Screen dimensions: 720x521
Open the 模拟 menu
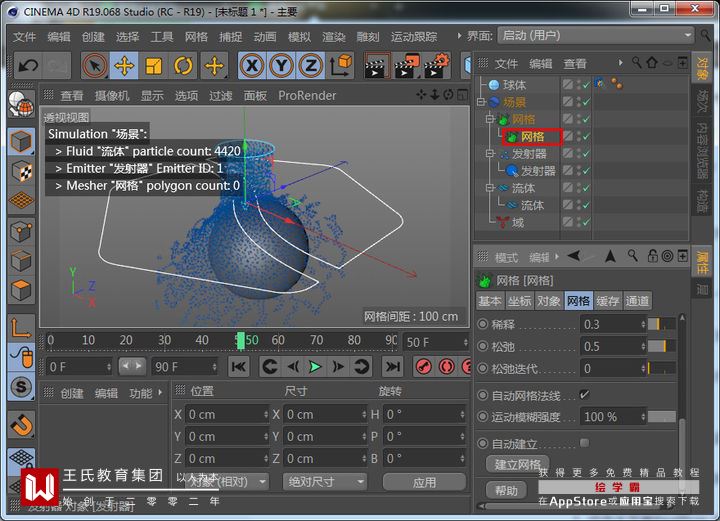[x=299, y=36]
